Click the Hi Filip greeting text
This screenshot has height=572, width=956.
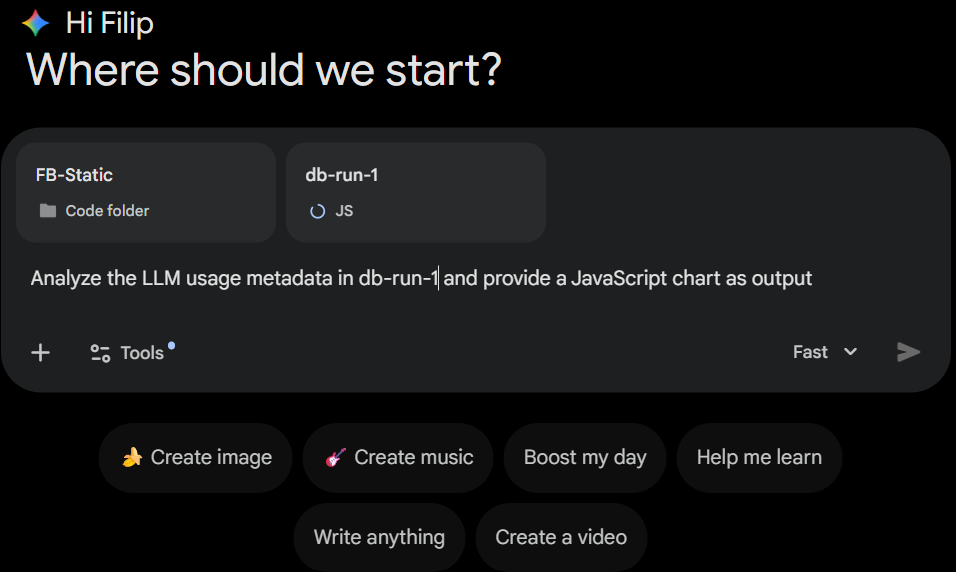tap(109, 22)
